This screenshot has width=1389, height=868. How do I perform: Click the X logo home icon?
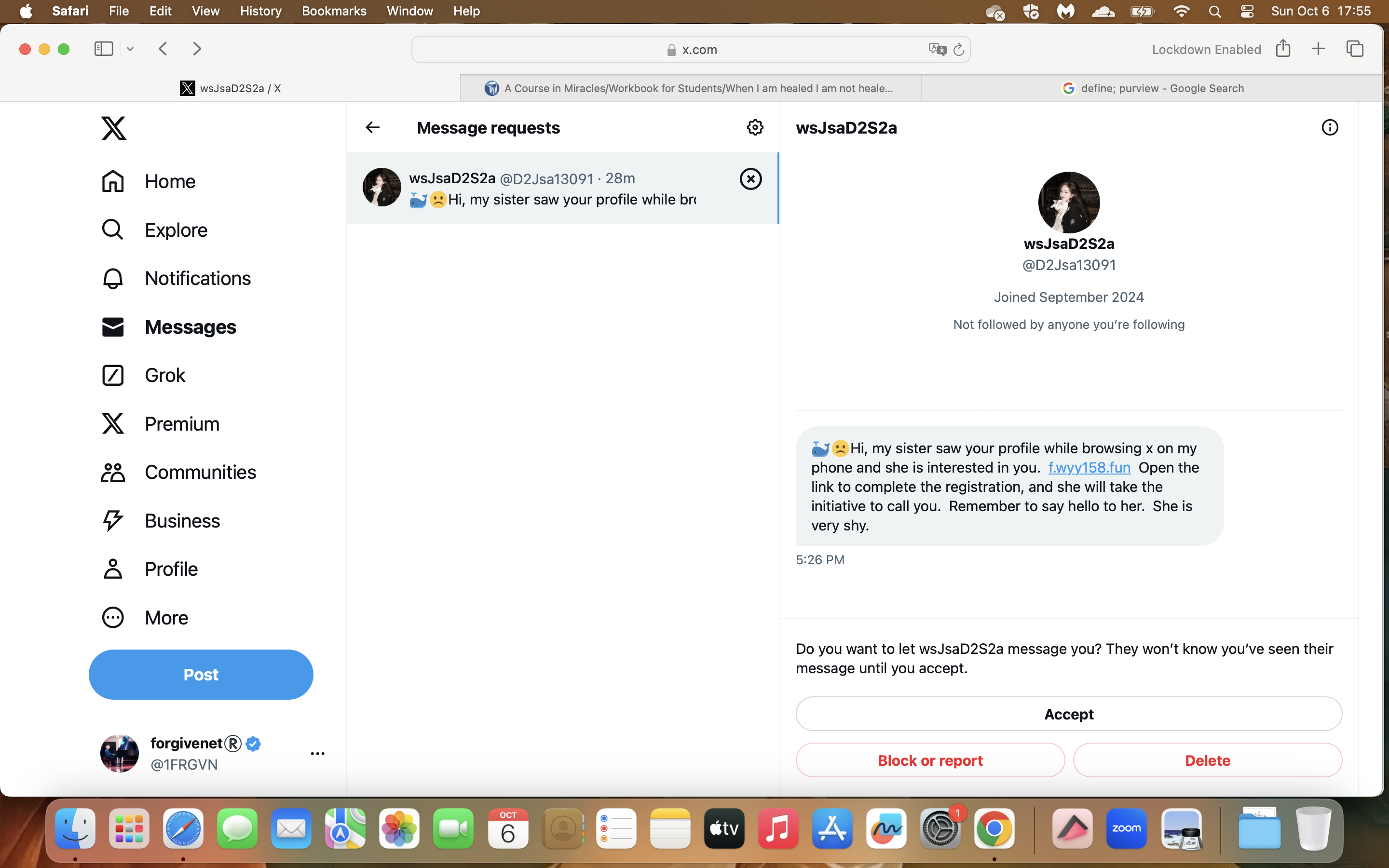[114, 128]
